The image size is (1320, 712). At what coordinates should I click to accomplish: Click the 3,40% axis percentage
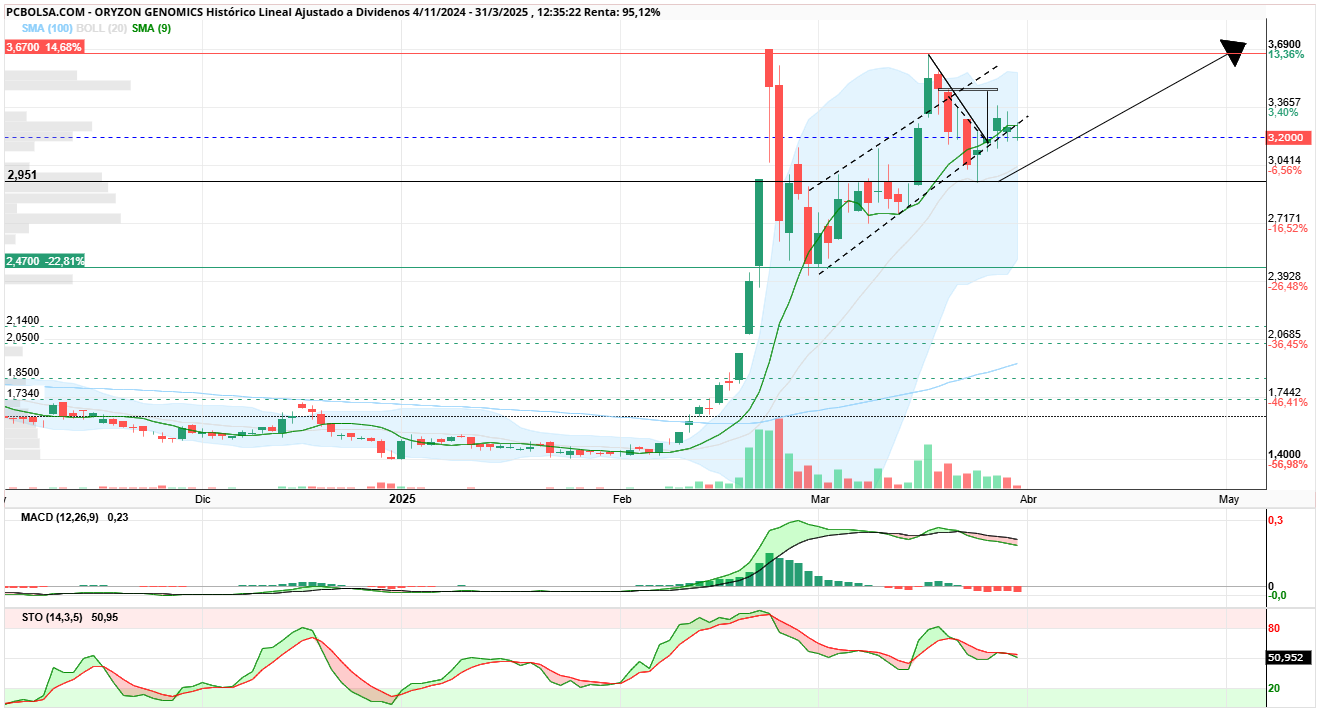(1284, 113)
